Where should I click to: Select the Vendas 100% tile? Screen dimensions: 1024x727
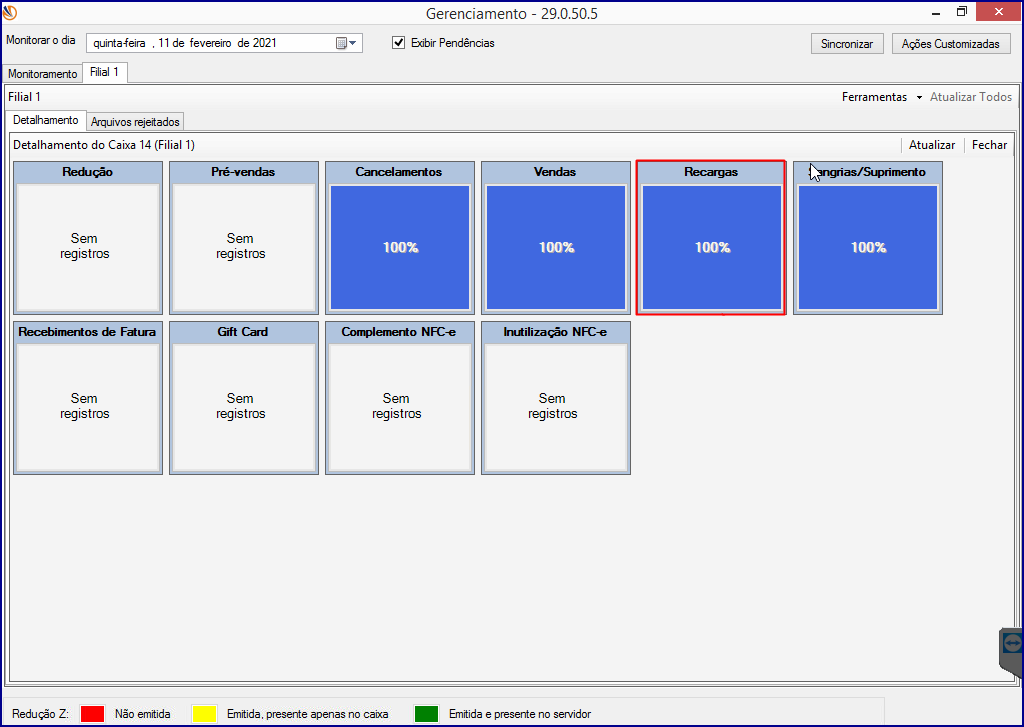coord(556,238)
